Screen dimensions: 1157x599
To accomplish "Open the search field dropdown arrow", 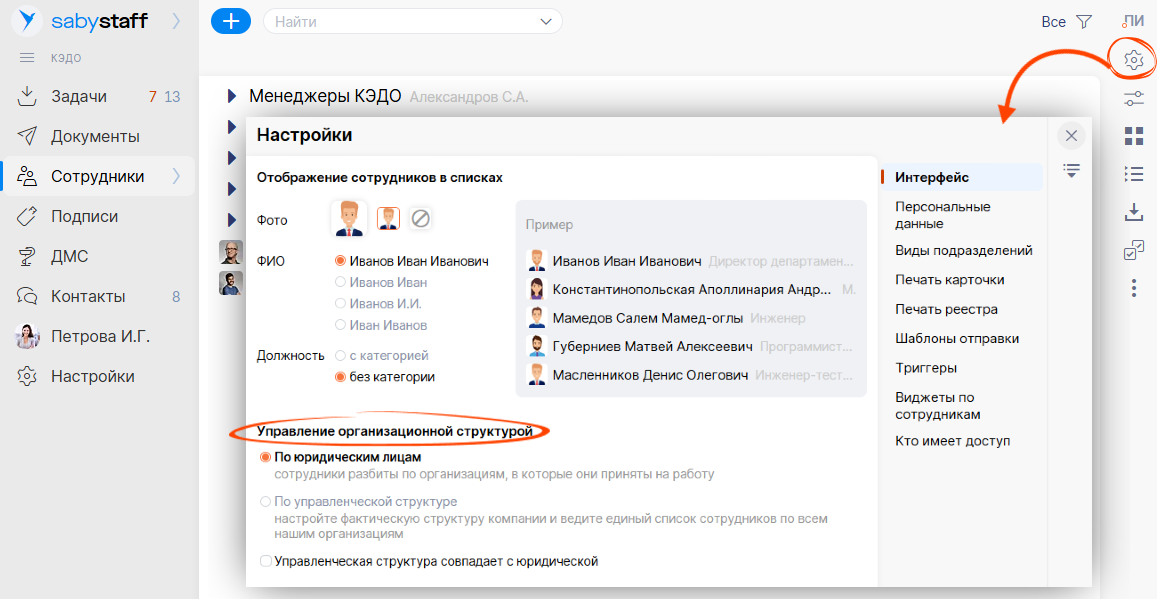I will coord(546,21).
